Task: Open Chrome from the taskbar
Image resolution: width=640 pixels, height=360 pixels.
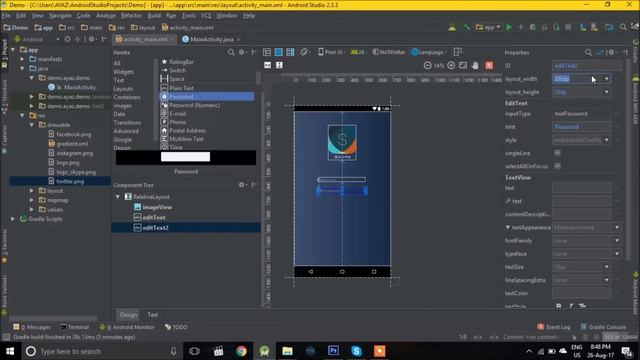Action: (241, 351)
